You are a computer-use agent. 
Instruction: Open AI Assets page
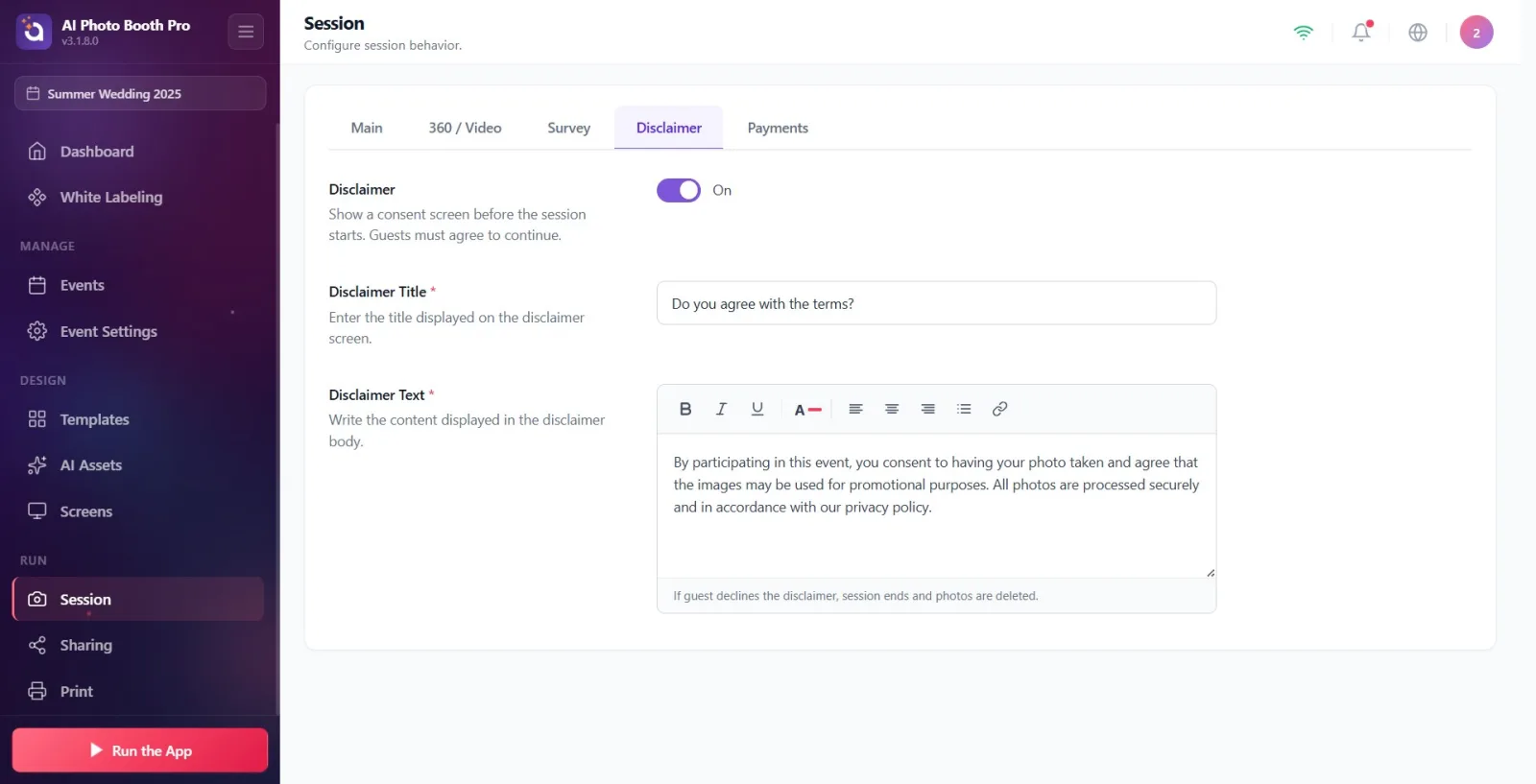pos(140,465)
